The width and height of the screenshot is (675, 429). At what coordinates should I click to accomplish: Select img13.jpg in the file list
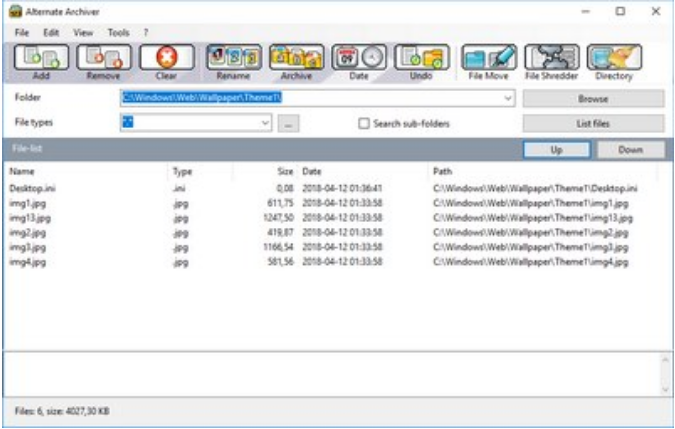pos(28,218)
